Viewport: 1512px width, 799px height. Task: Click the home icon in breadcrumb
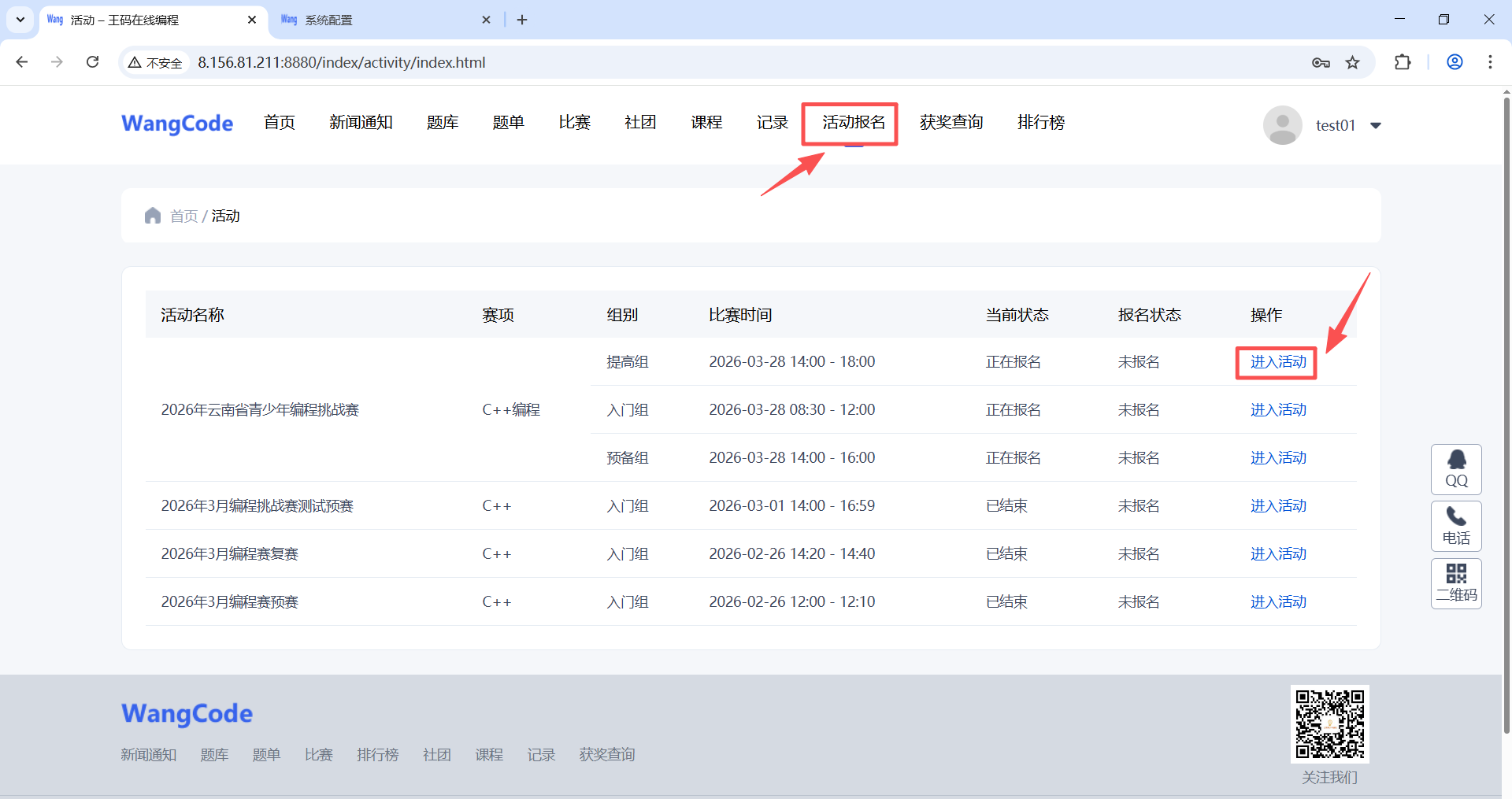(x=153, y=216)
